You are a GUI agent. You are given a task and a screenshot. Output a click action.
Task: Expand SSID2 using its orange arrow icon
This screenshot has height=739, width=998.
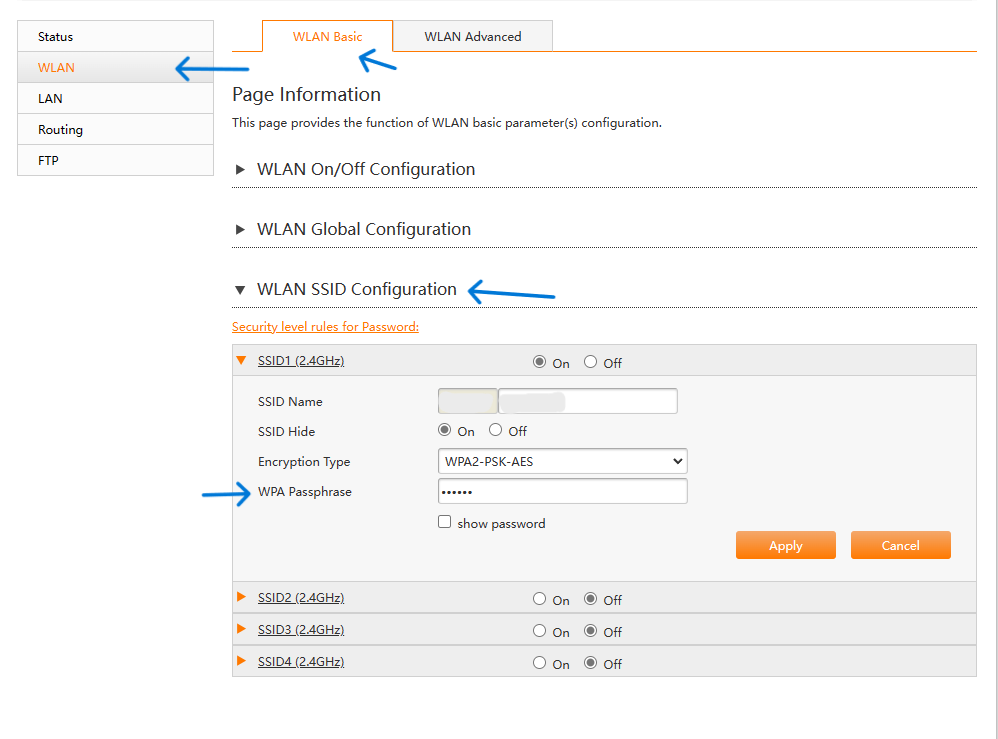(x=241, y=598)
